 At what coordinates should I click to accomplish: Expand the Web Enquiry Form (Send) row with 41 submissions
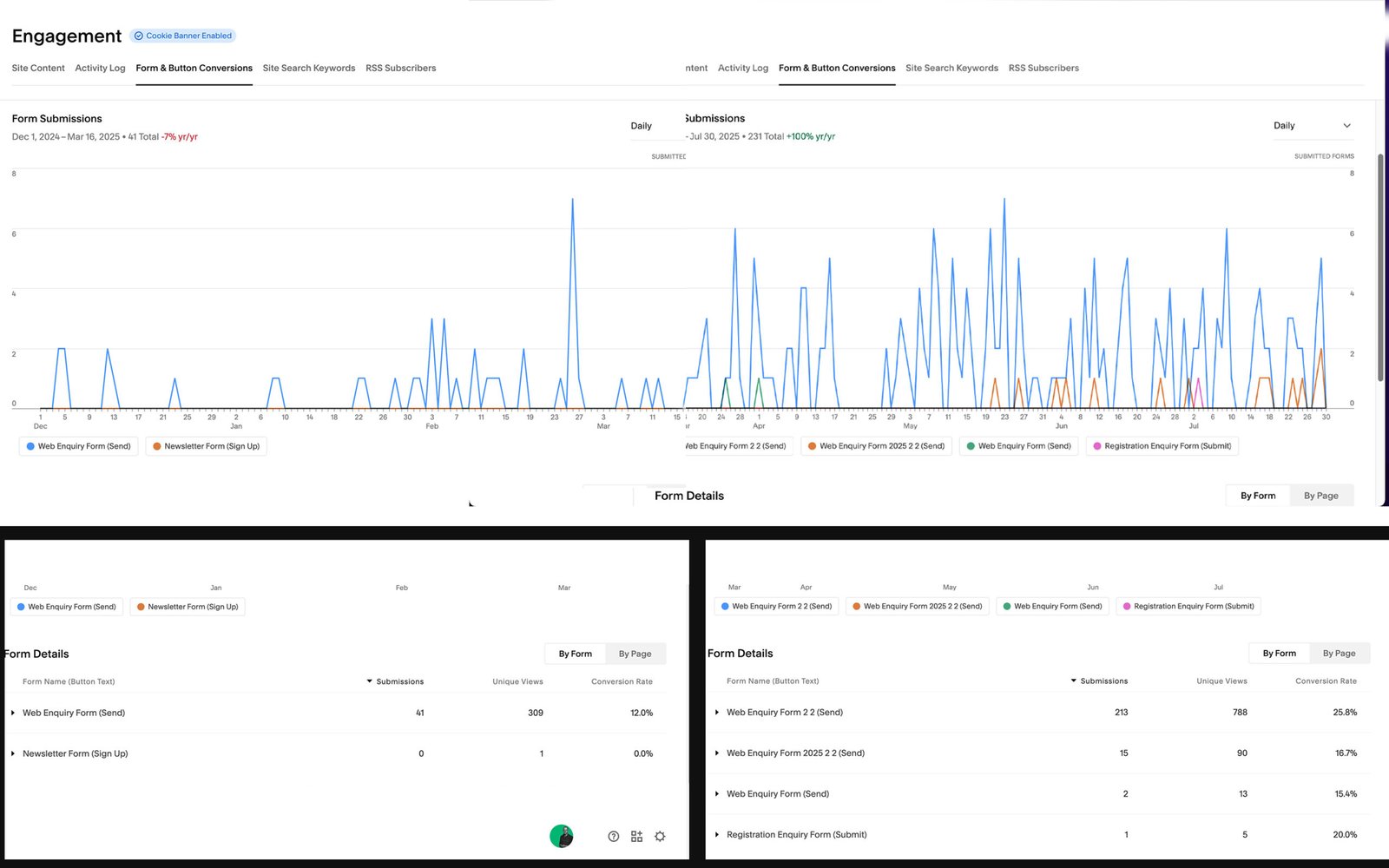click(x=13, y=713)
